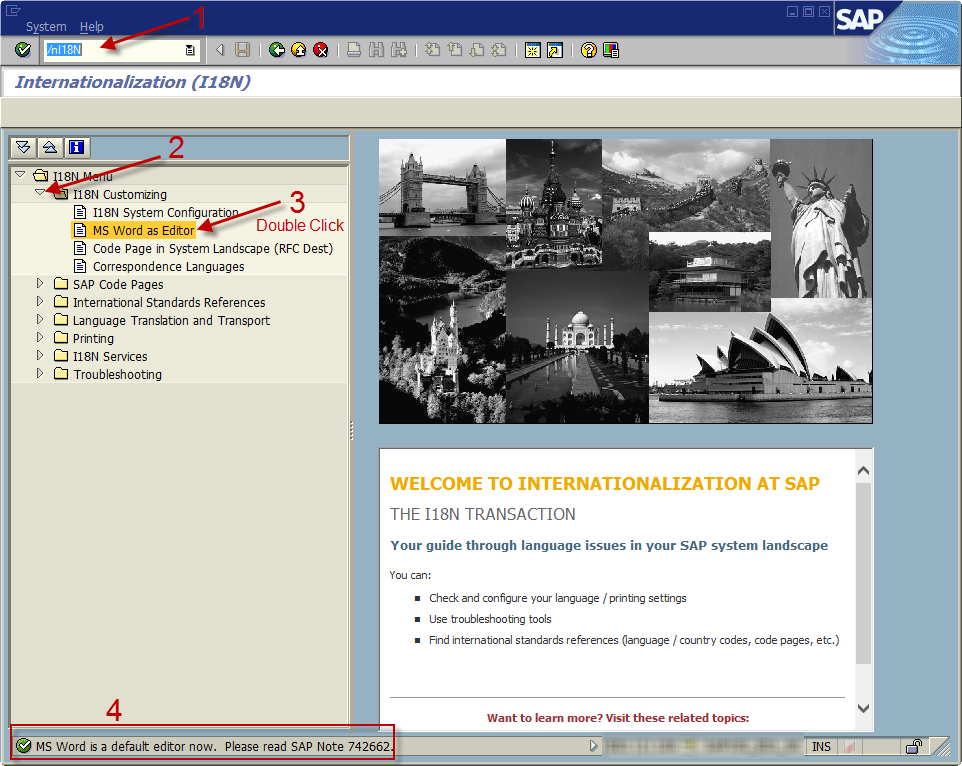962x766 pixels.
Task: Click the blue information icon above the tree
Action: (x=77, y=148)
